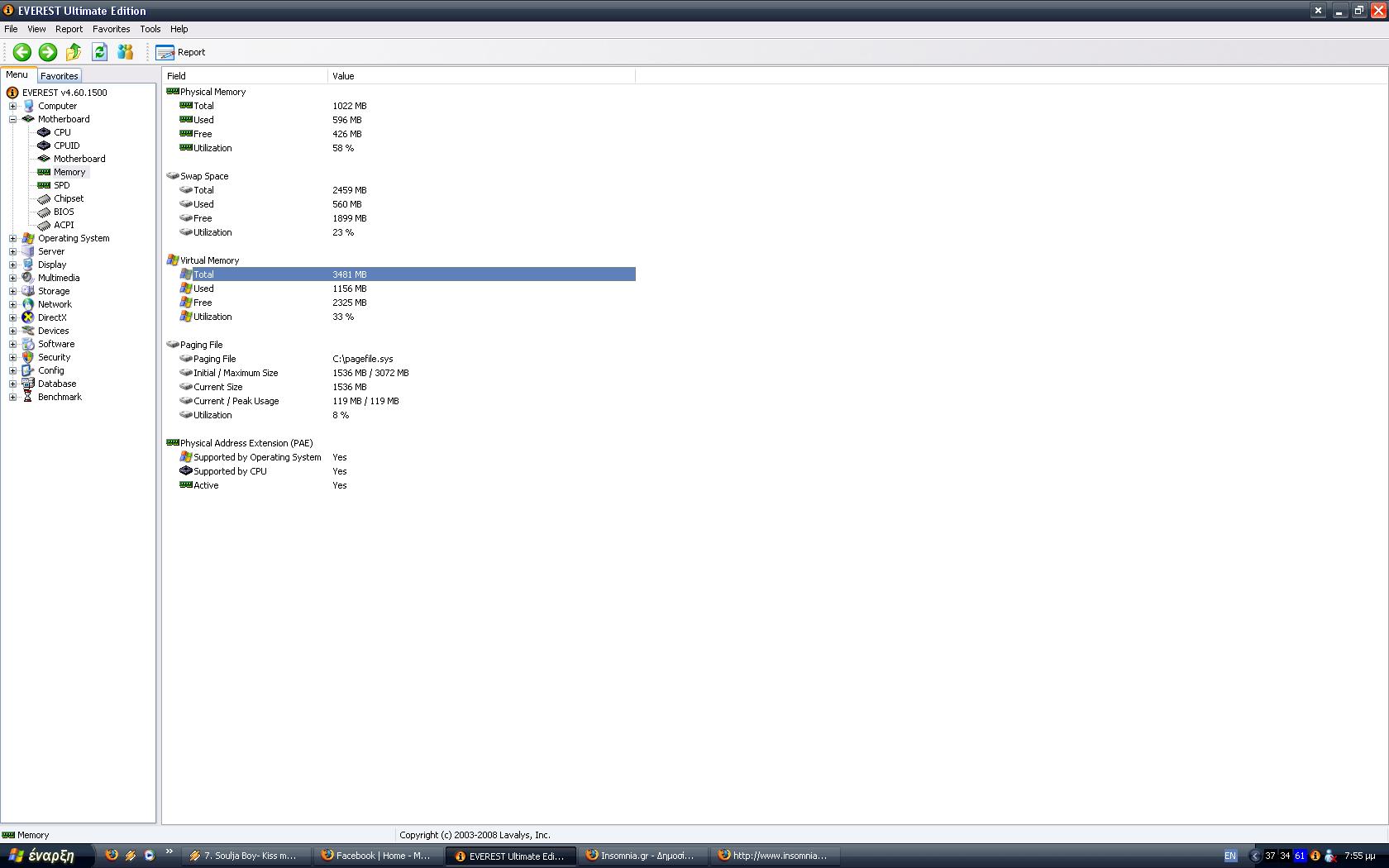Click the Server icon in the tree
Image resolution: width=1389 pixels, height=868 pixels.
[x=28, y=251]
